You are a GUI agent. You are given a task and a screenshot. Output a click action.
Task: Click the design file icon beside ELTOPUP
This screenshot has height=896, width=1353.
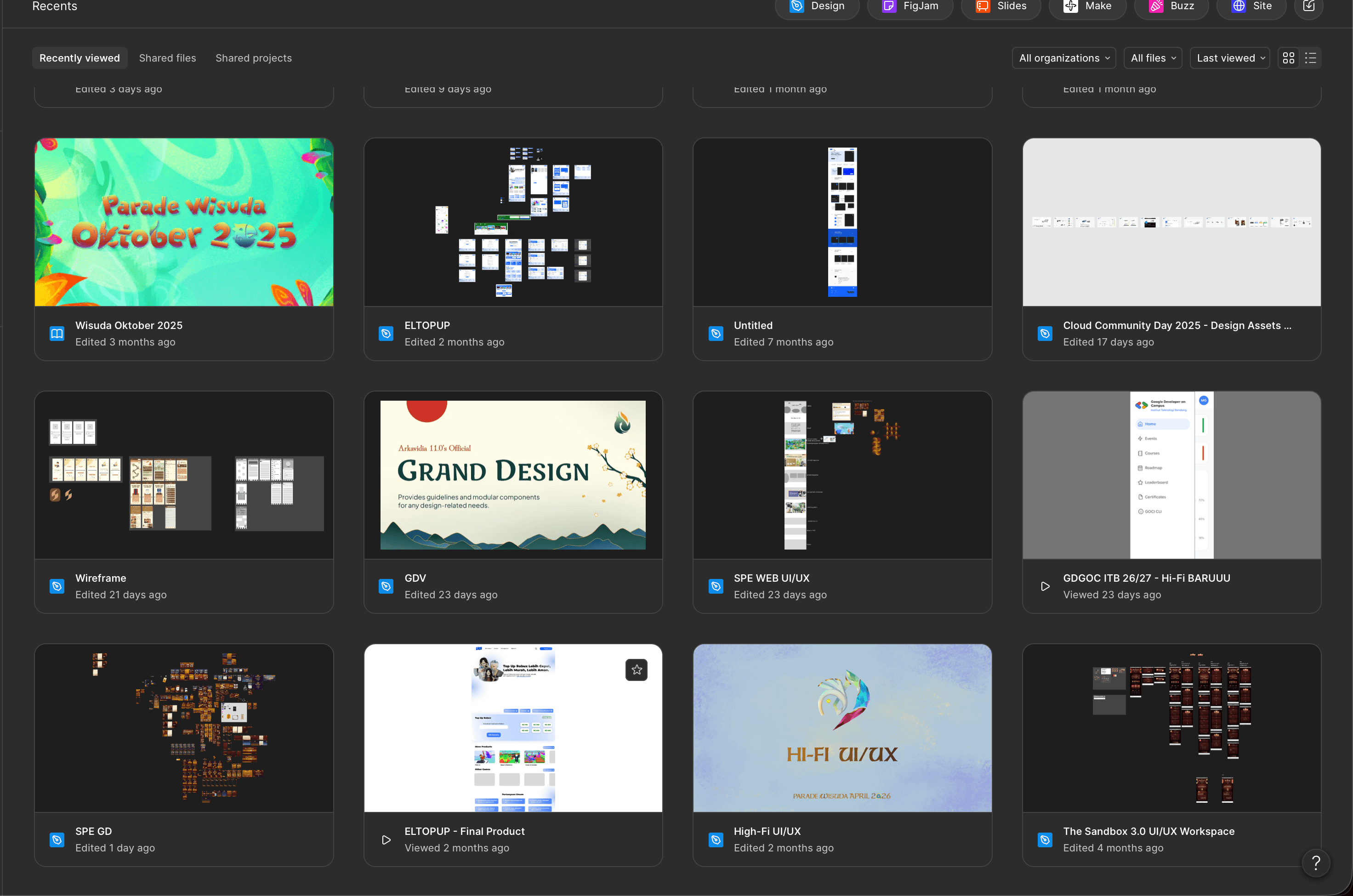(x=386, y=334)
